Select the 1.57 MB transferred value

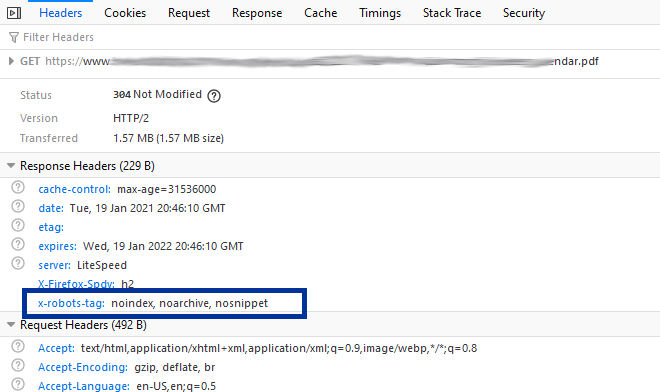[168, 138]
